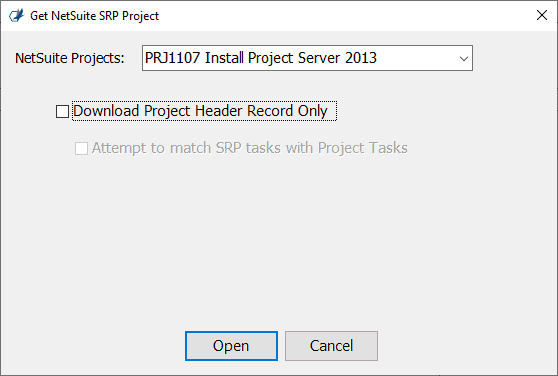Click the greyed-out SRP task matching checkbox box
Viewport: 558px width, 376px height.
81,148
